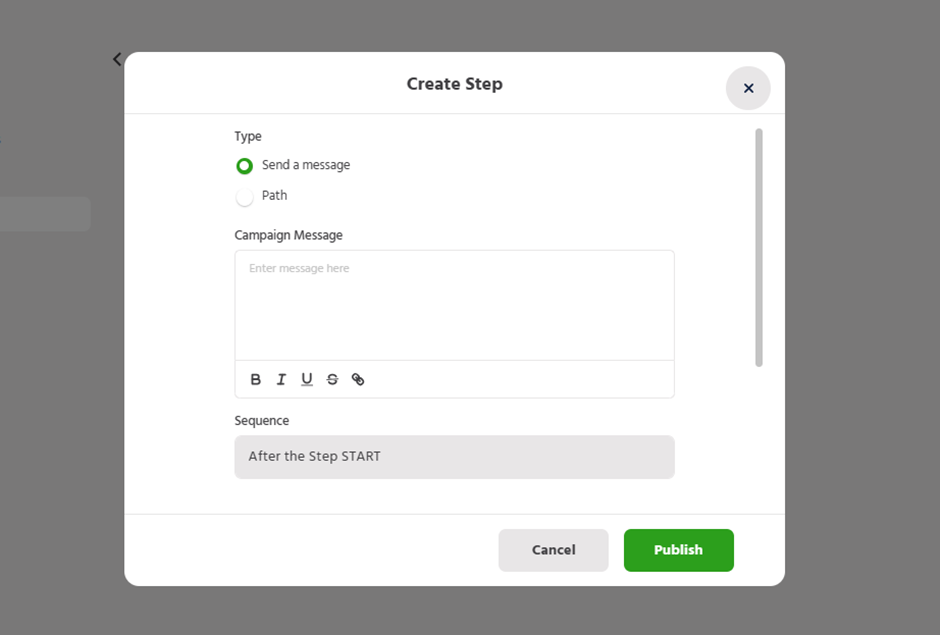Viewport: 940px width, 635px height.
Task: Click the 'Path' option label text
Action: [x=275, y=196]
